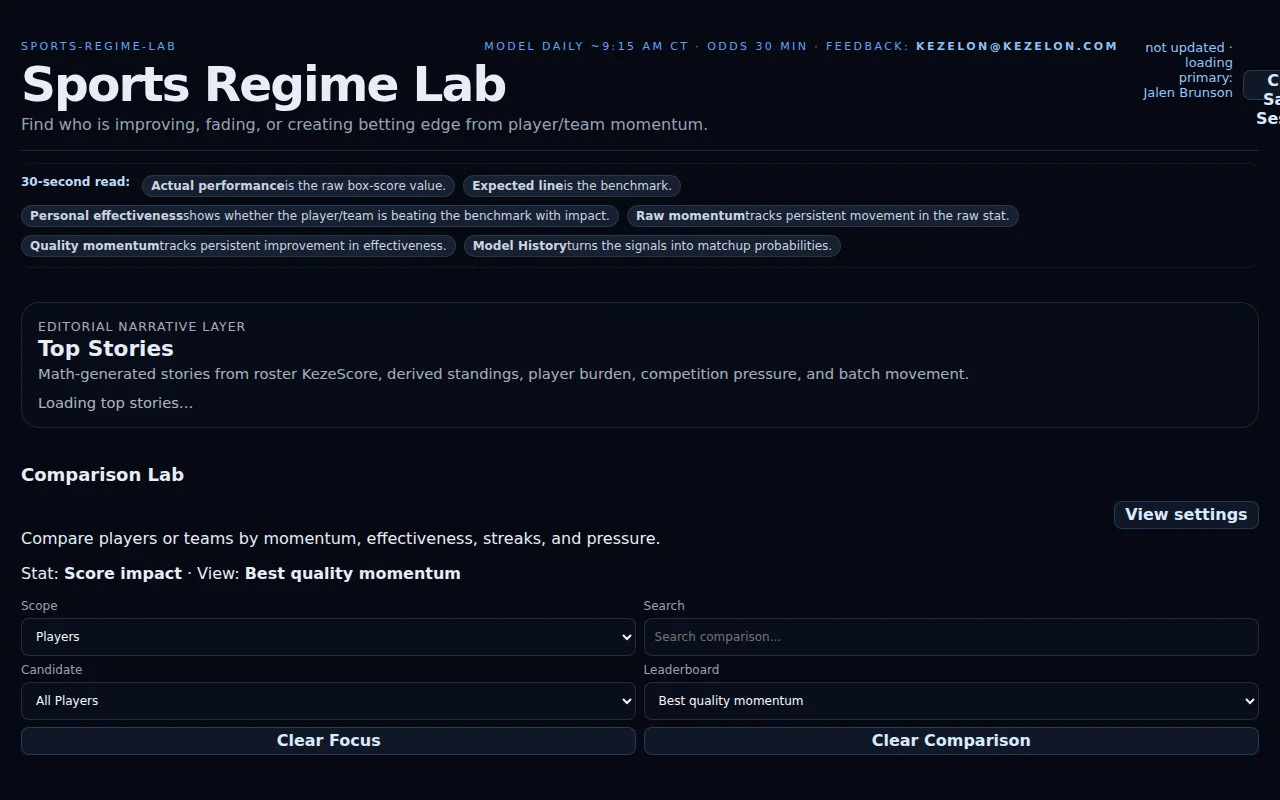Click the Top Stories heading

click(106, 348)
